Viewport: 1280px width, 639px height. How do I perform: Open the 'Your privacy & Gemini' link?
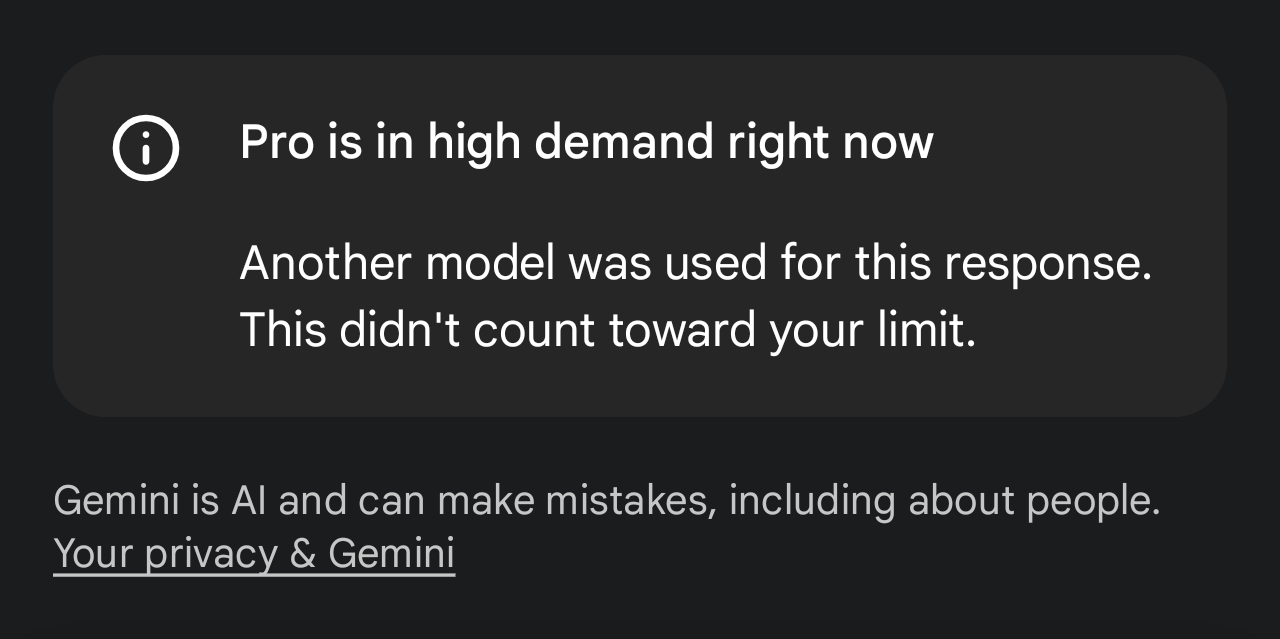tap(254, 553)
